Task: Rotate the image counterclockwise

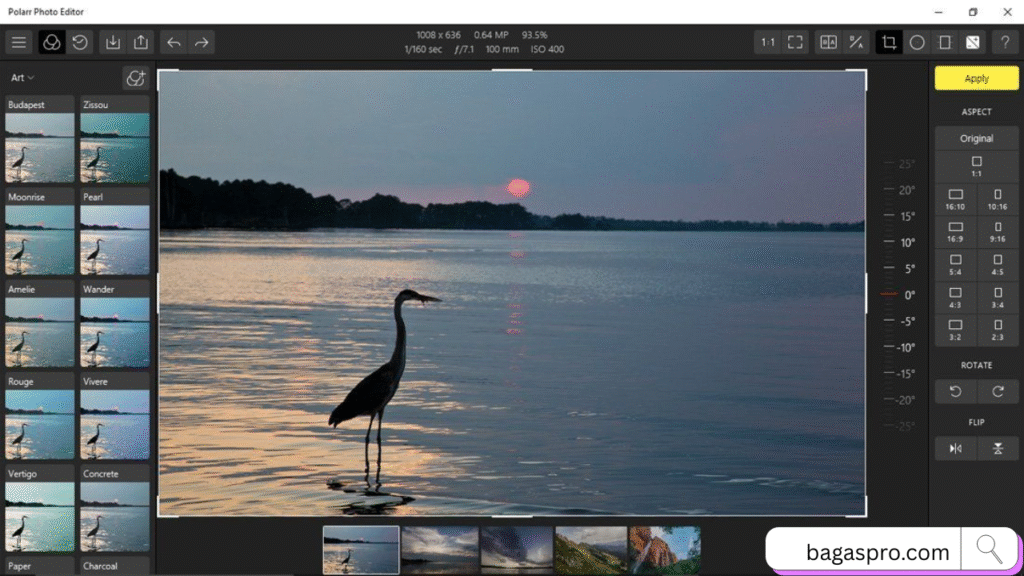Action: coord(954,391)
